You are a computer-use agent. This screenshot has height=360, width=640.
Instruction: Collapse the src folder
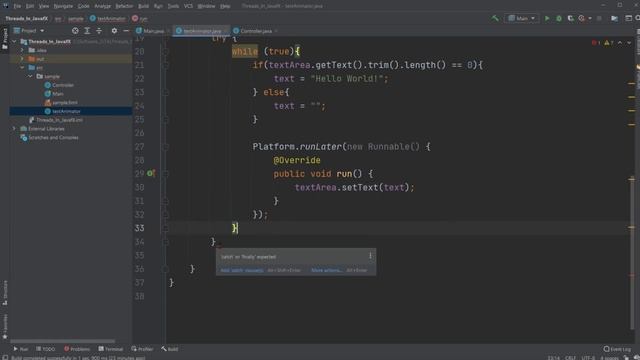(x=22, y=68)
